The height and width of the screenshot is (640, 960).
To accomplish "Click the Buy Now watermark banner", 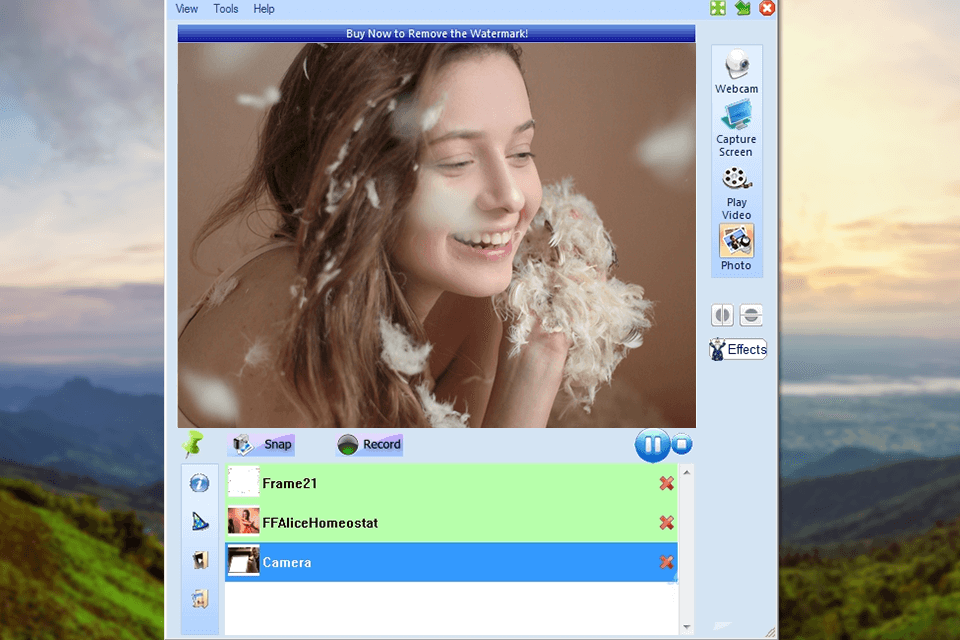I will (436, 33).
